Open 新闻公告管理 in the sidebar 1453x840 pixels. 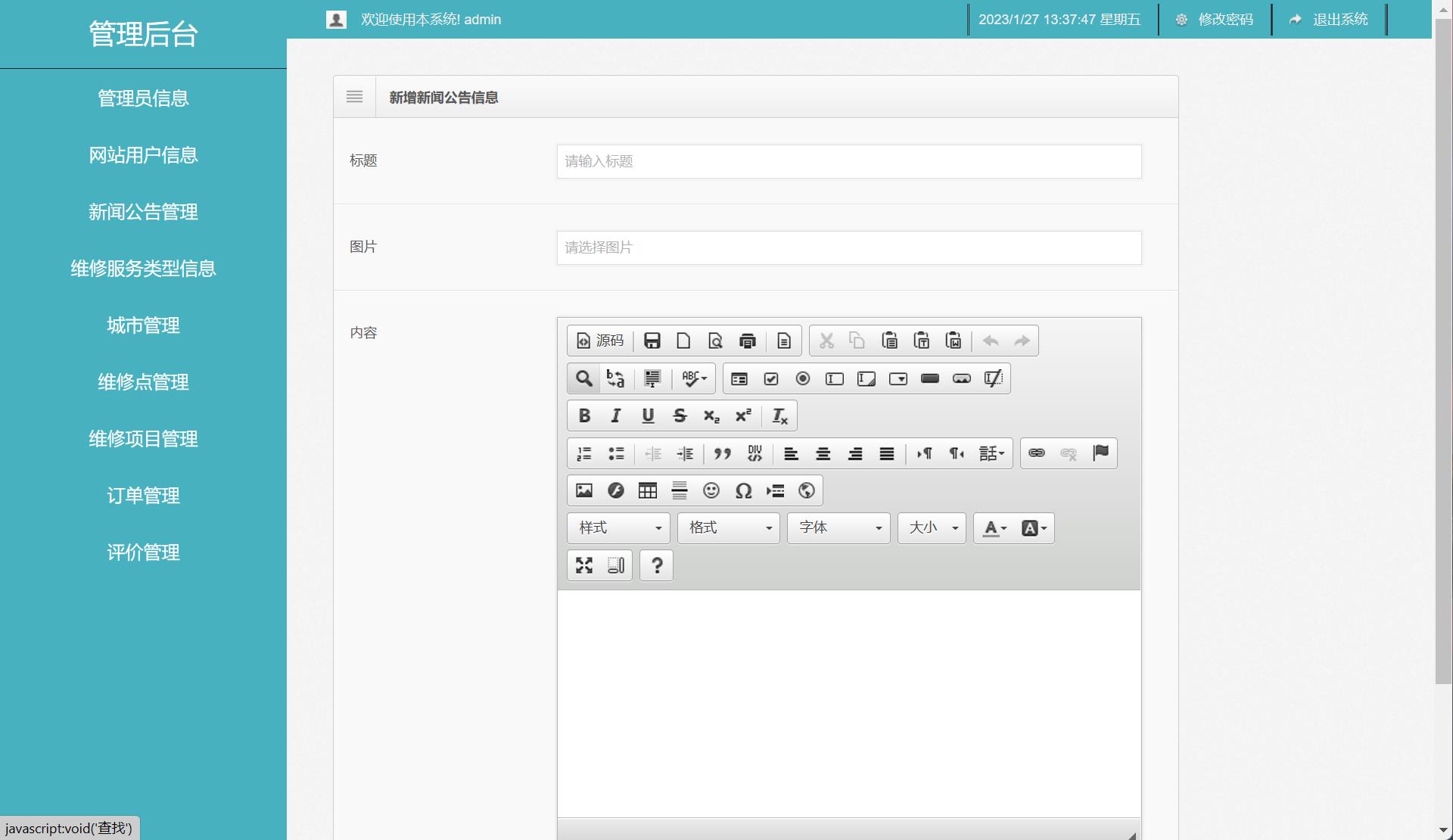pos(143,212)
